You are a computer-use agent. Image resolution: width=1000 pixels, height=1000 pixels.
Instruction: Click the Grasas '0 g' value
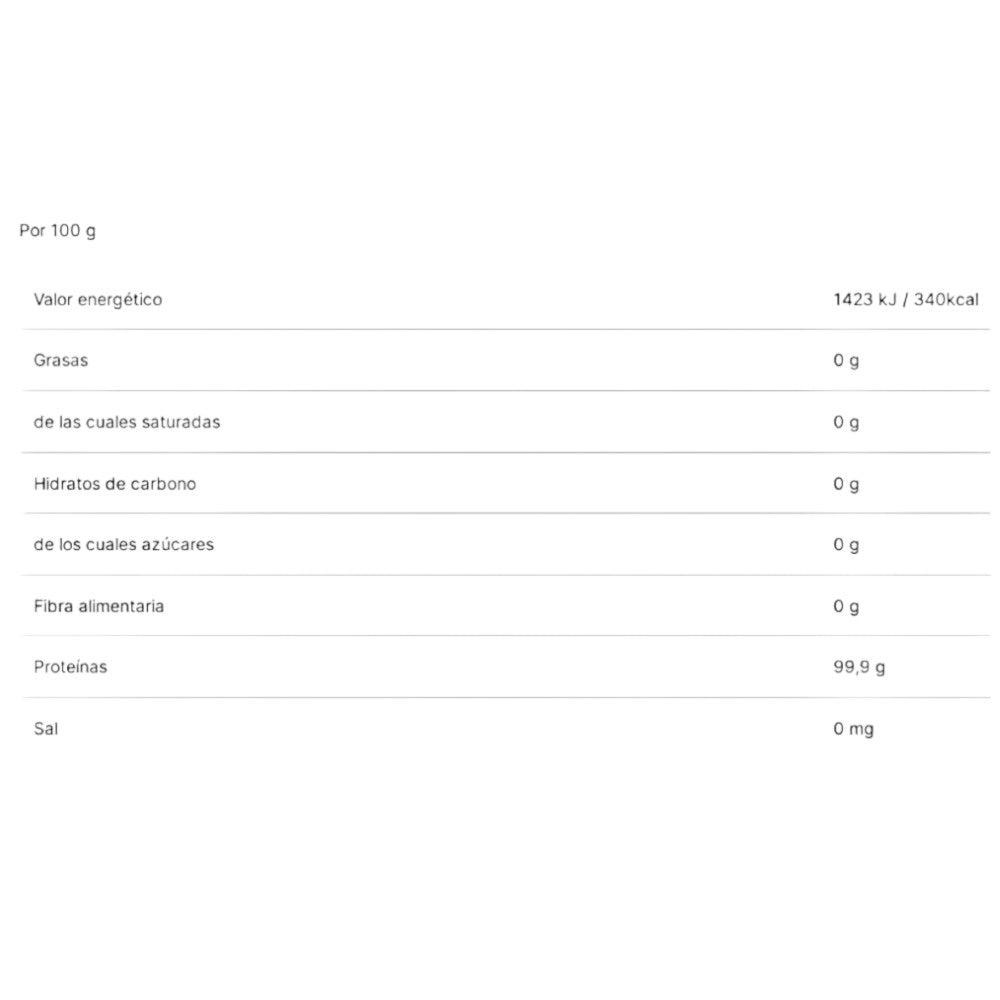coord(846,361)
